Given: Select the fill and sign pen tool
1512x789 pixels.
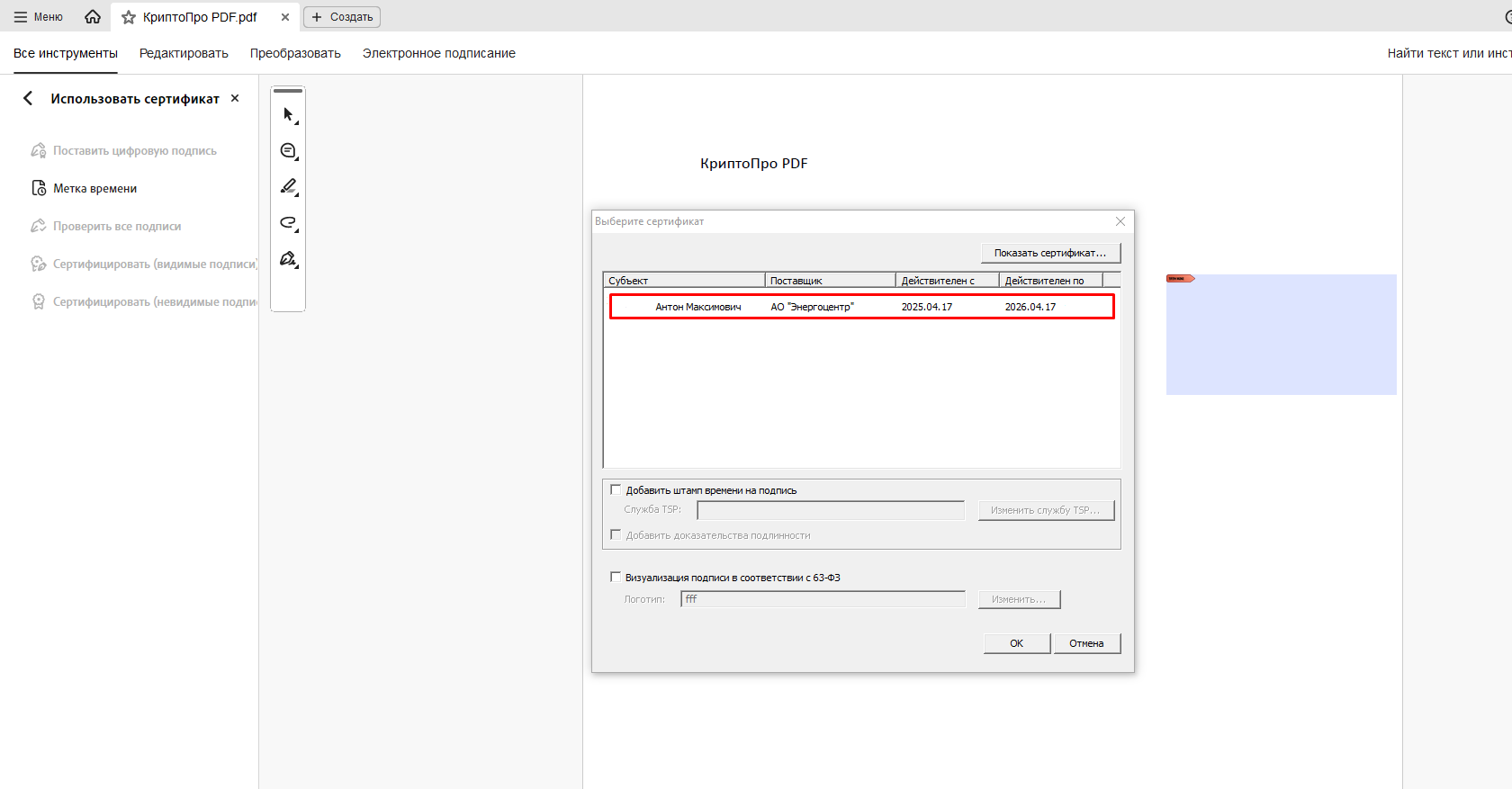Looking at the screenshot, I should (288, 259).
